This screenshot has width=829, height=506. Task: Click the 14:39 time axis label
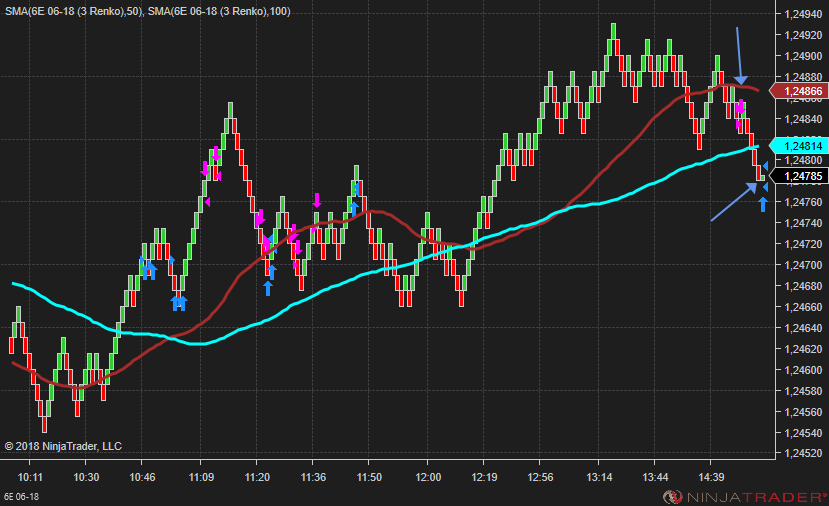point(711,477)
